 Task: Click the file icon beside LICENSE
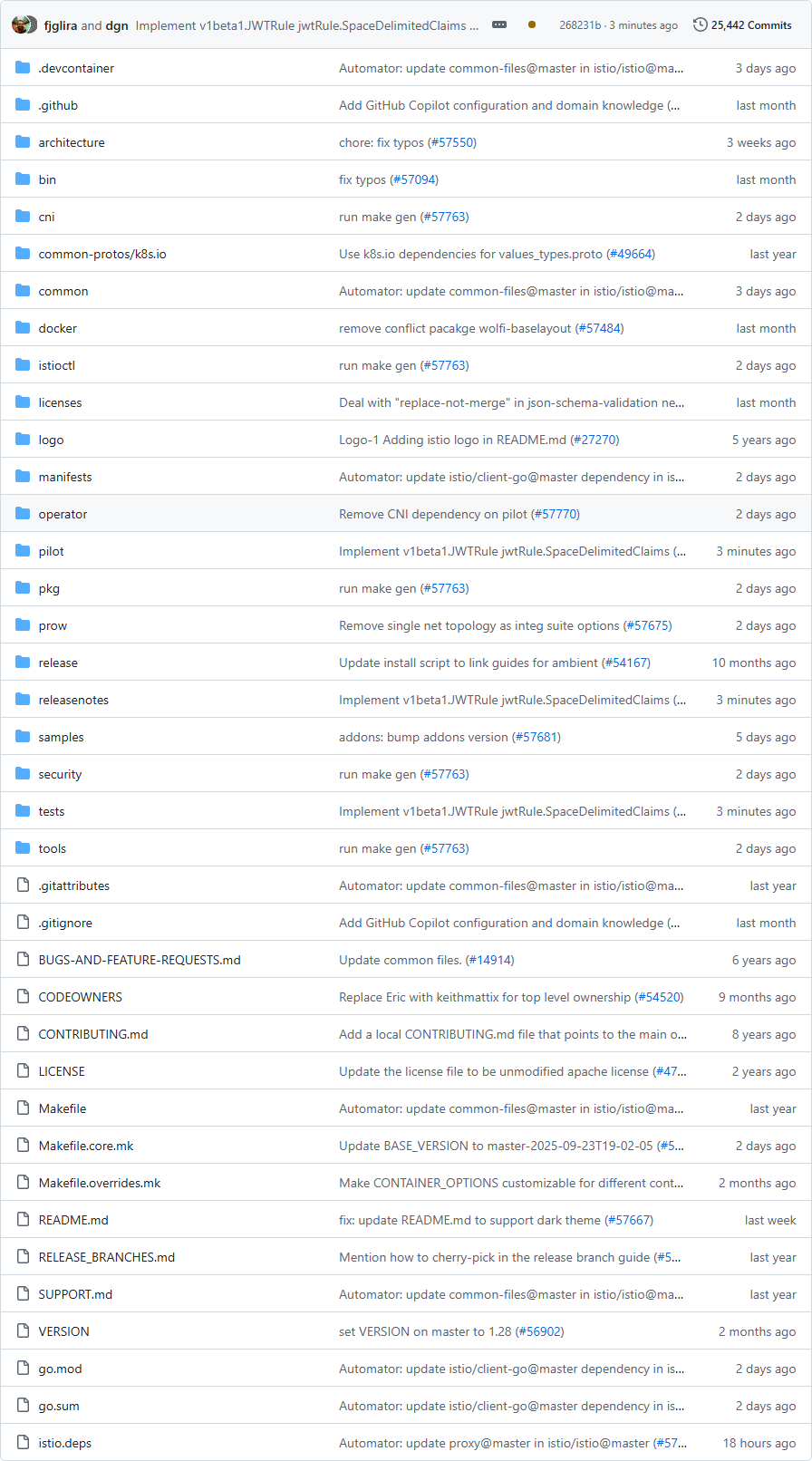click(23, 1071)
